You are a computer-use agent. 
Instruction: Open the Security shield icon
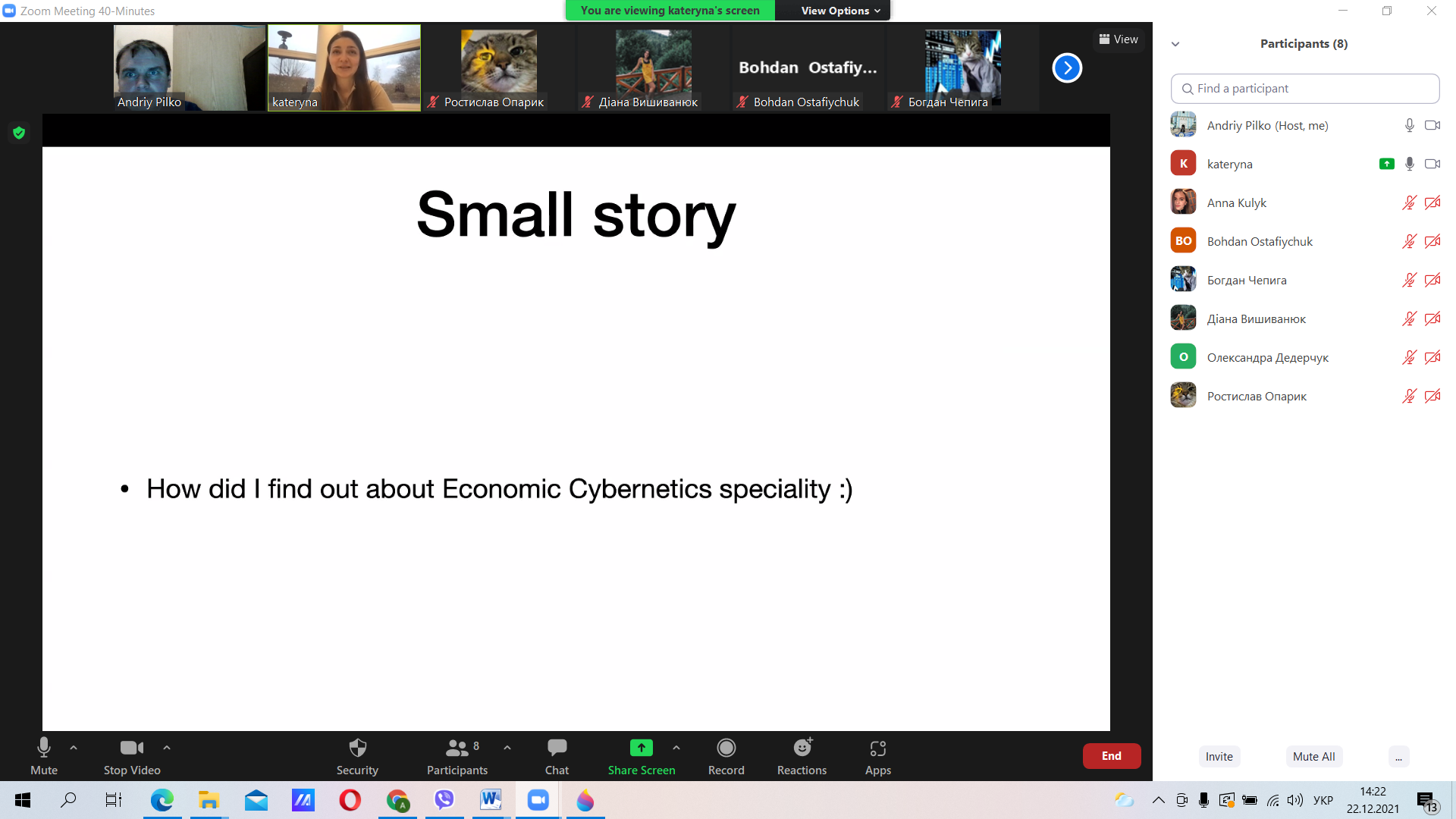click(x=357, y=748)
